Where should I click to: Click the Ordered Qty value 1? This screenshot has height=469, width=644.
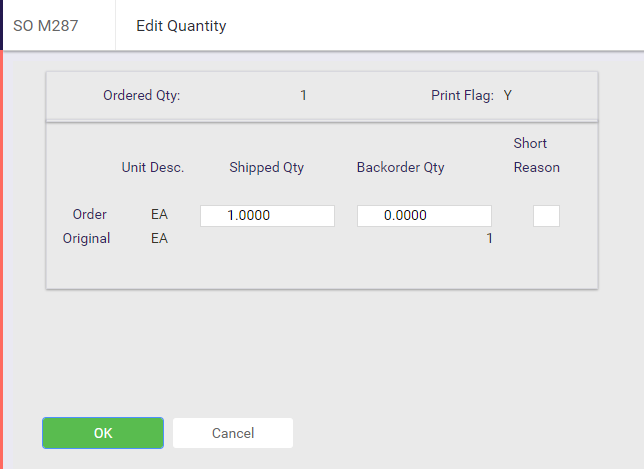tap(303, 95)
